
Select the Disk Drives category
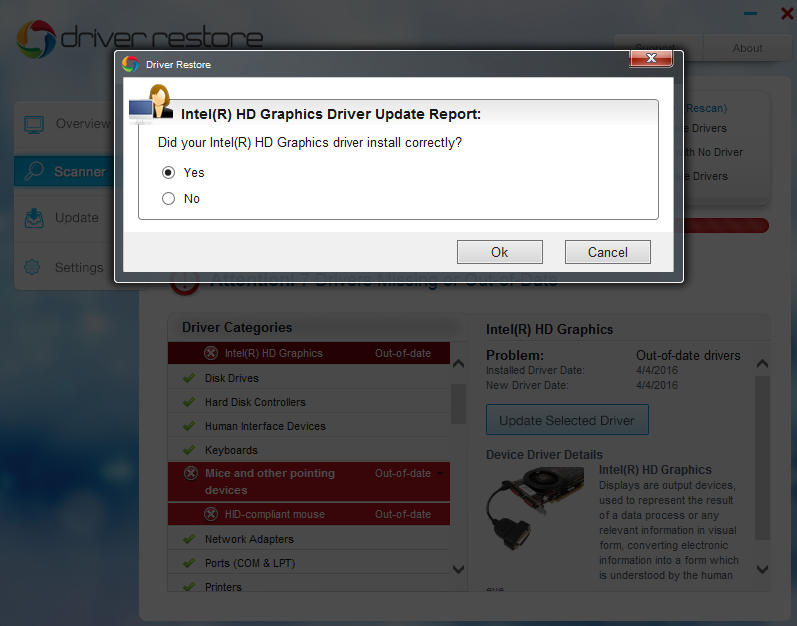tap(309, 378)
